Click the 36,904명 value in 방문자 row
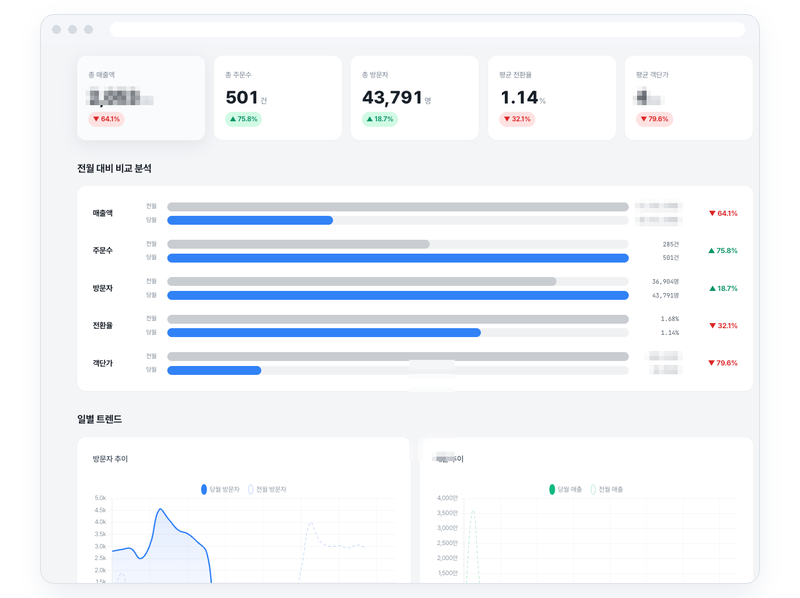800x598 pixels. pos(665,282)
